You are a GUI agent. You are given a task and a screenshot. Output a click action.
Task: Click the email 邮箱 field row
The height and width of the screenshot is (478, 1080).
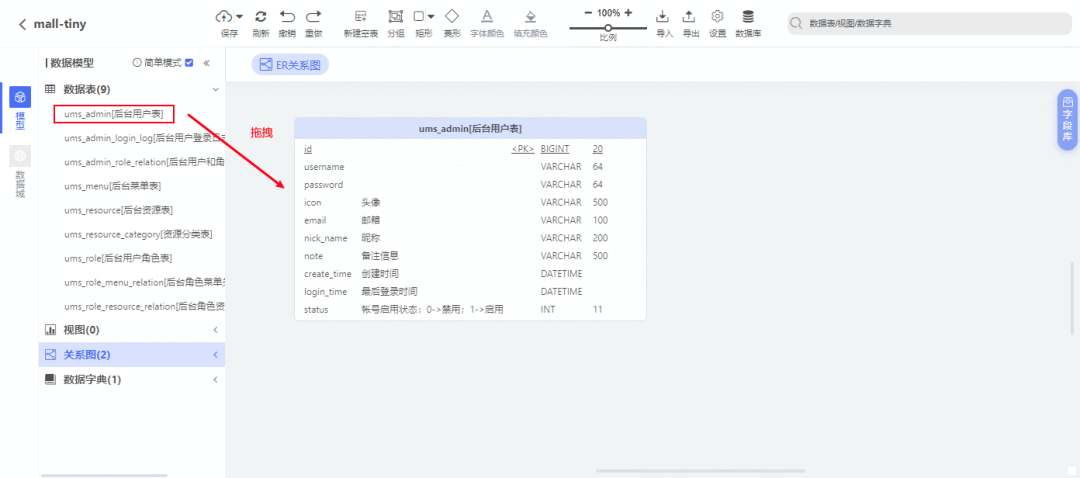pos(470,220)
